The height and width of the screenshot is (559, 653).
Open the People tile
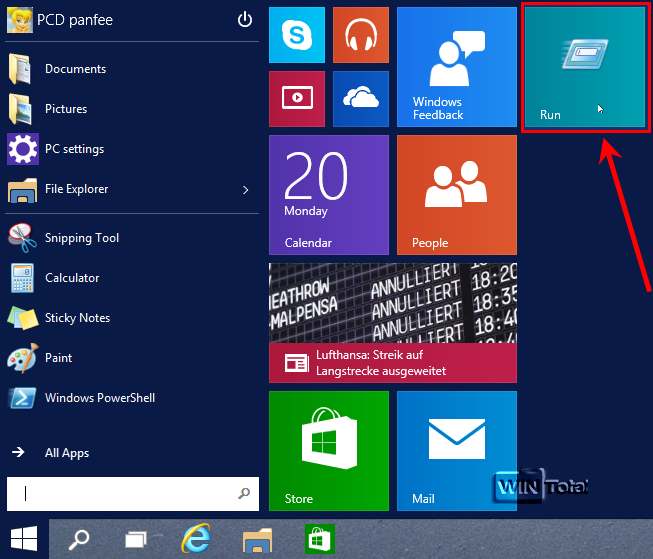pyautogui.click(x=456, y=195)
